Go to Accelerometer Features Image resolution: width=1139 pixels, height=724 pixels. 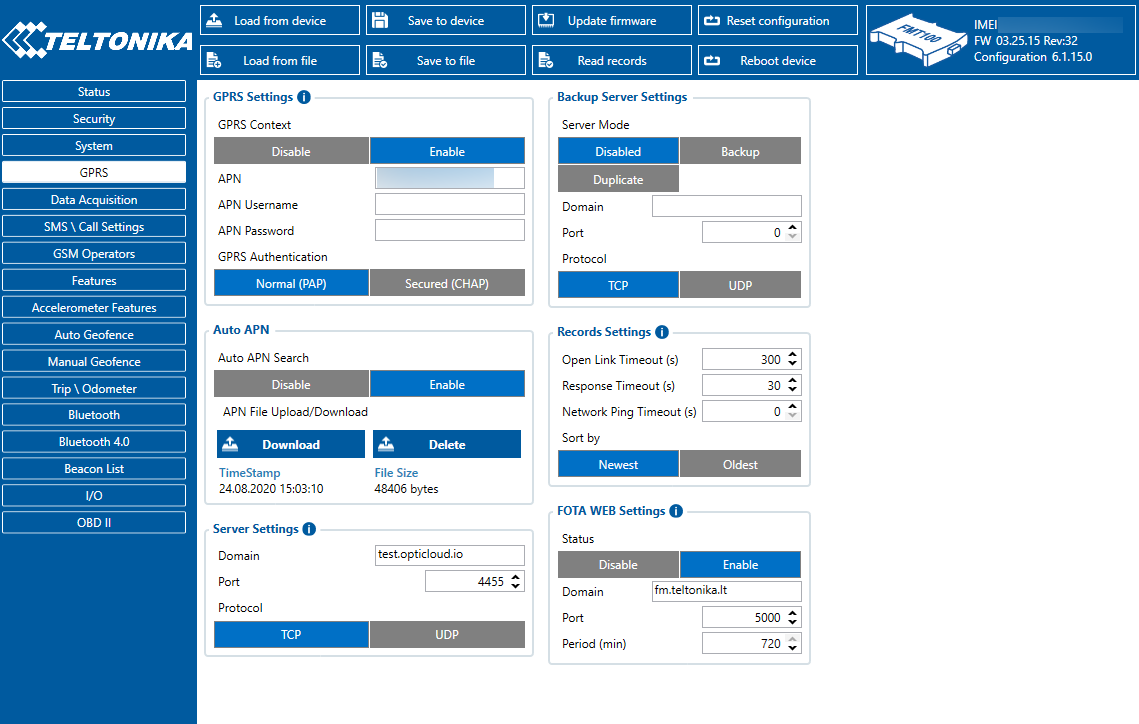(94, 307)
